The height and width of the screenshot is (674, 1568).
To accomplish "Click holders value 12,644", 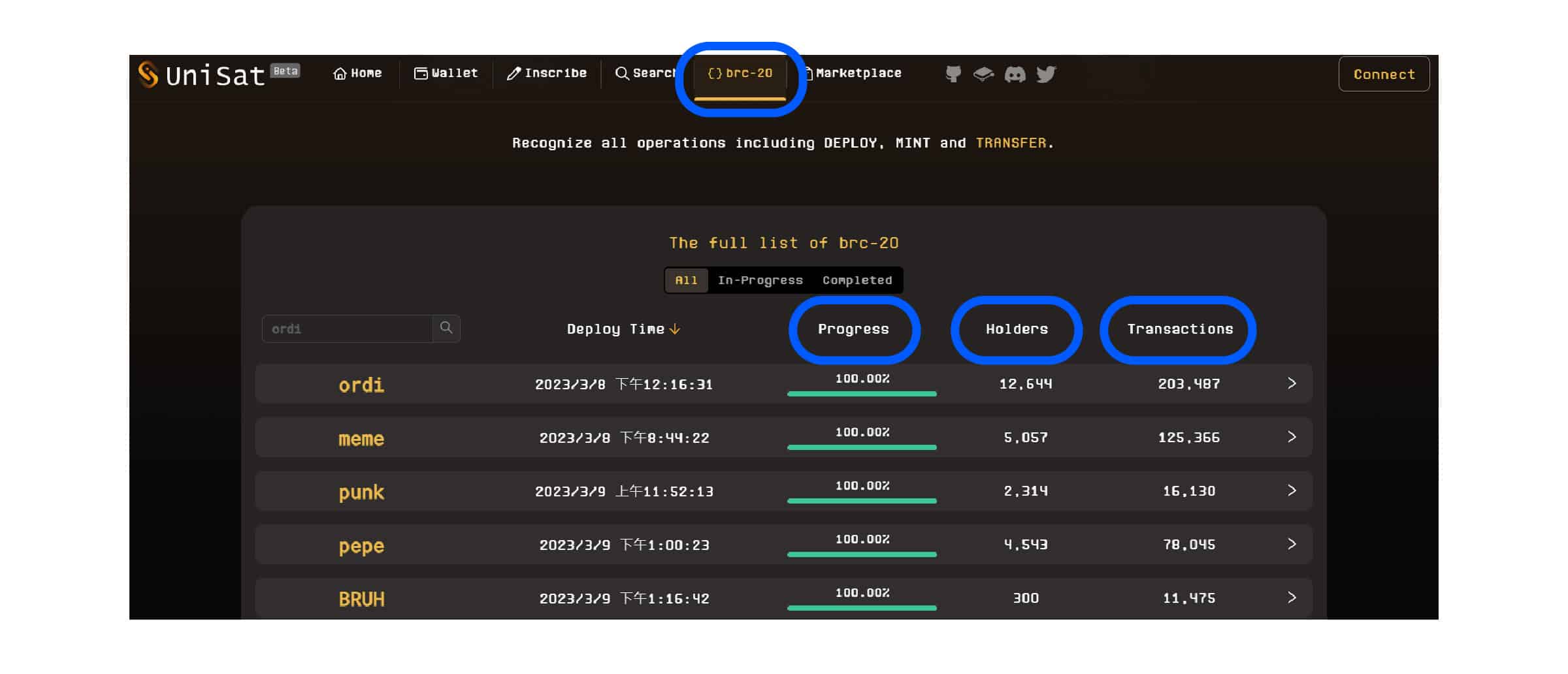I will [x=1026, y=384].
